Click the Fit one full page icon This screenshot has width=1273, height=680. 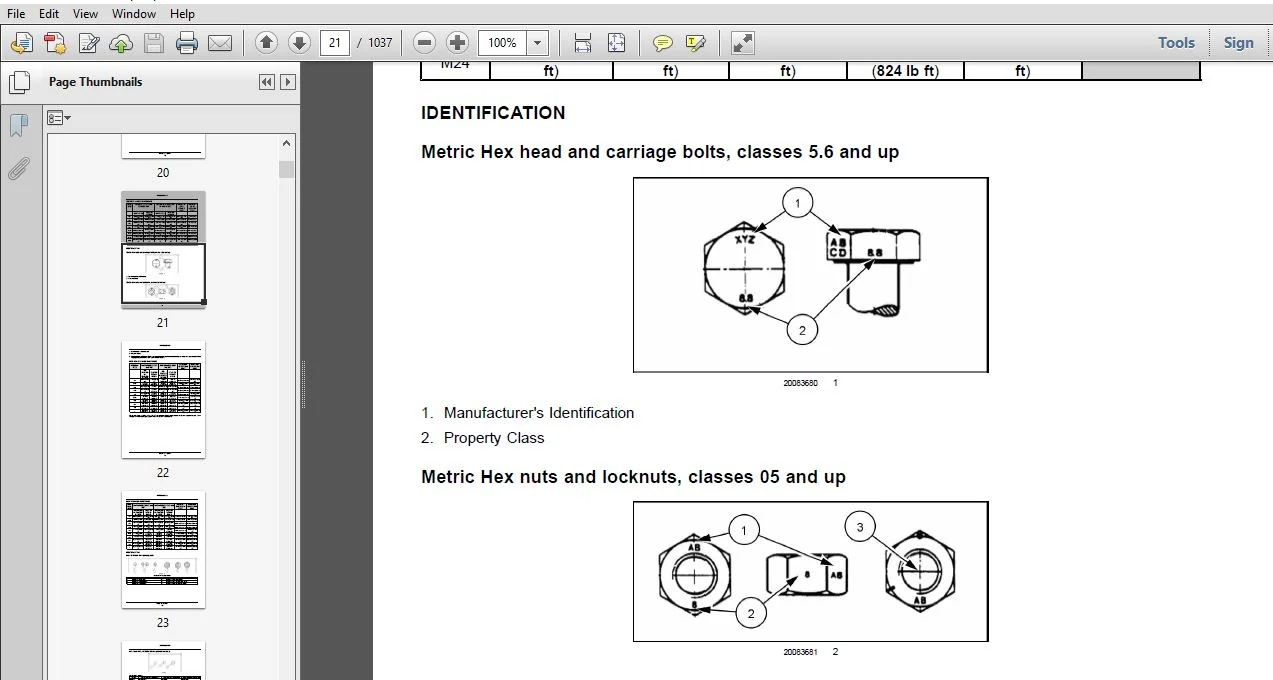click(616, 42)
